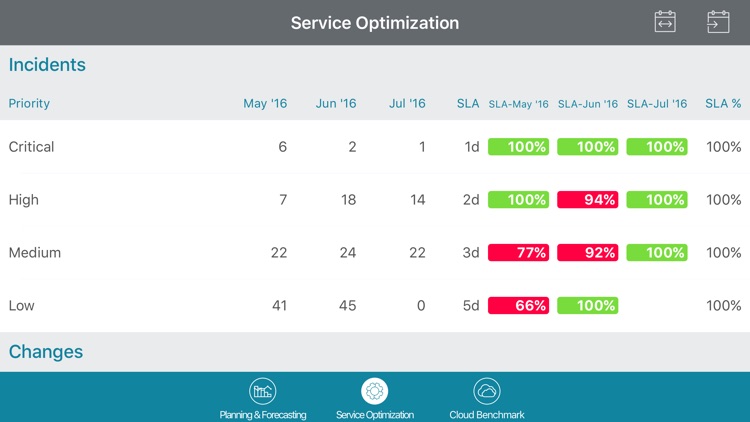The width and height of the screenshot is (750, 422).
Task: Tap the calendar with right arrow icon
Action: [718, 22]
